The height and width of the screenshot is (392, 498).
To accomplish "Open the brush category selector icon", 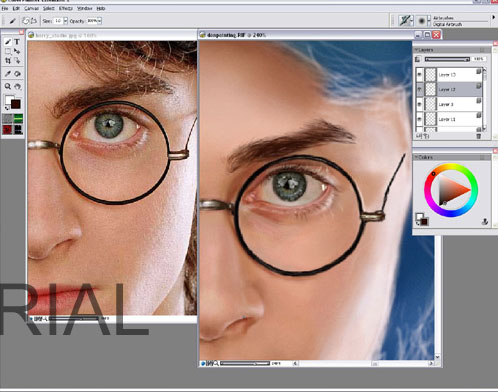I will coord(405,21).
